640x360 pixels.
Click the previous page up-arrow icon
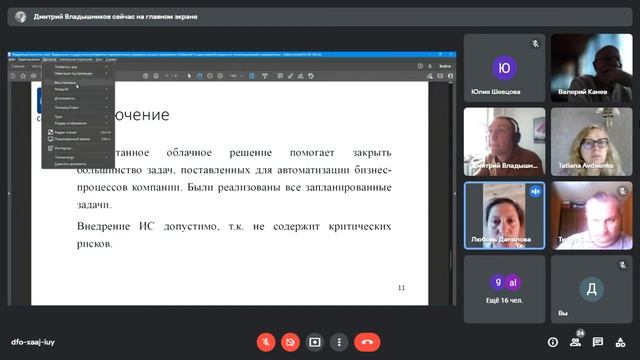pos(146,76)
